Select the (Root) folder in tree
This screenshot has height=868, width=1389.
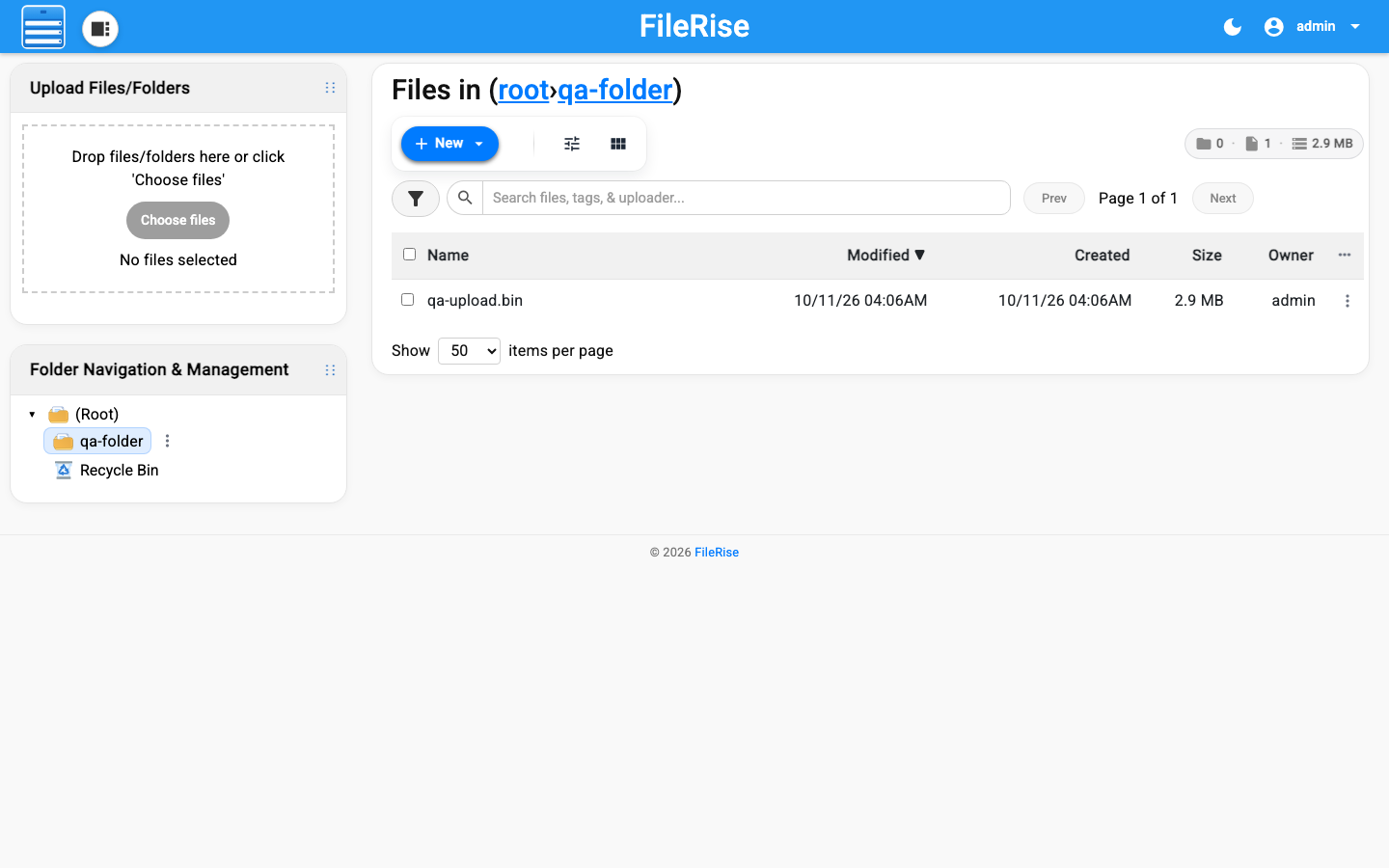coord(96,415)
